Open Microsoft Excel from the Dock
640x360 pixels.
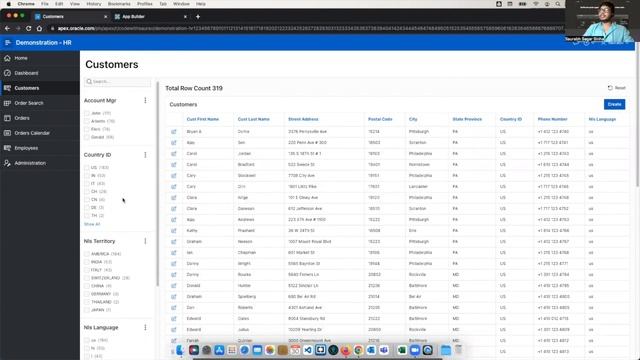pyautogui.click(x=402, y=350)
